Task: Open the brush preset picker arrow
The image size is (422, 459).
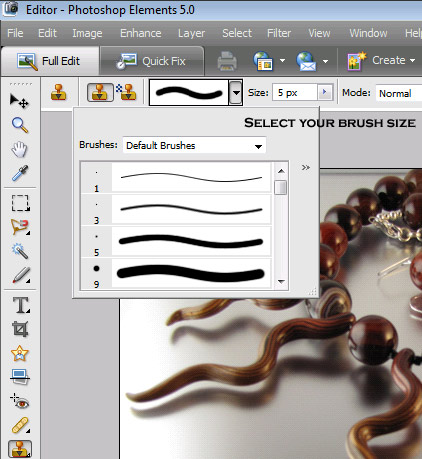Action: (x=236, y=92)
